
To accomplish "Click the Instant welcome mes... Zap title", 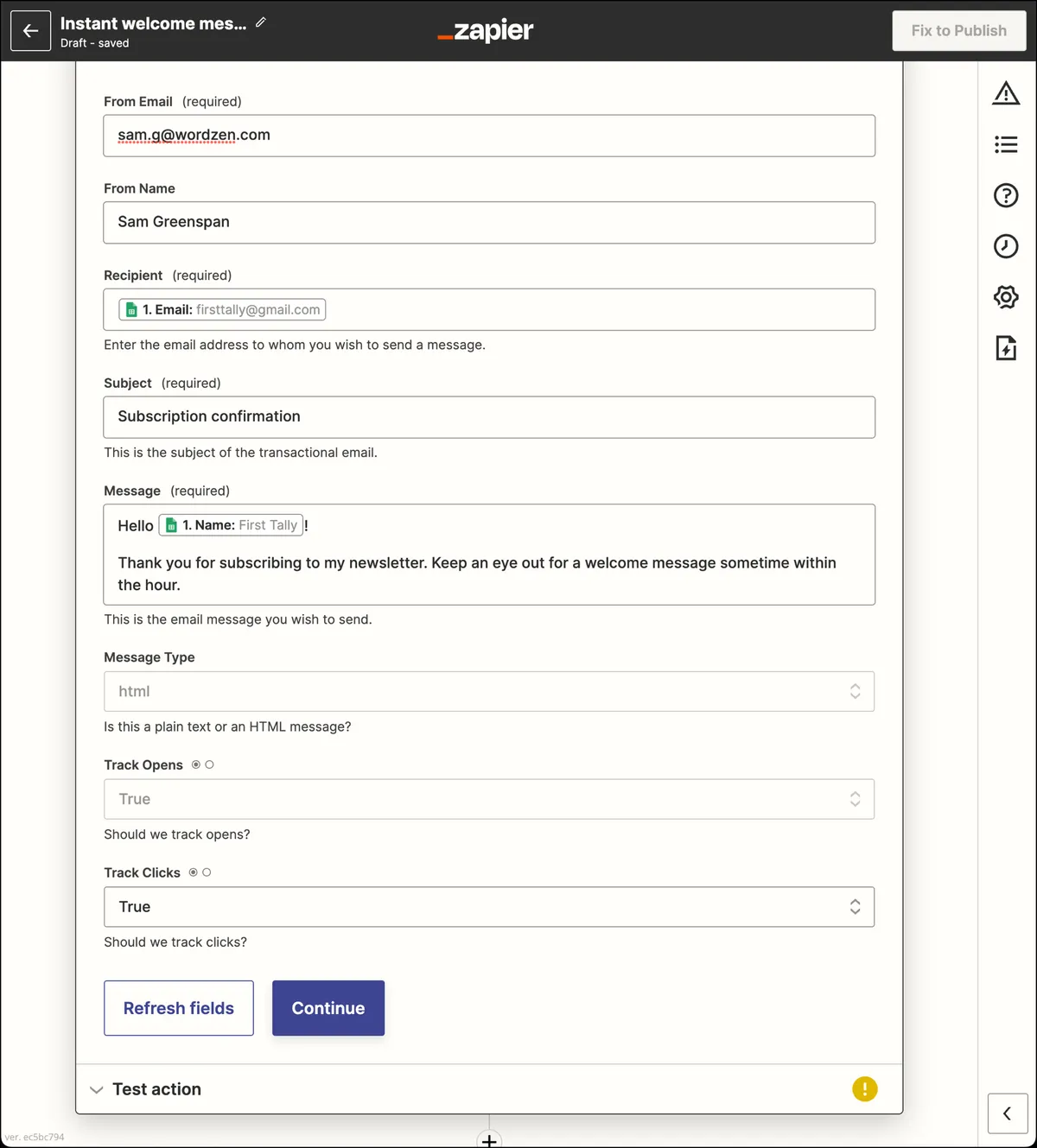I will click(153, 23).
